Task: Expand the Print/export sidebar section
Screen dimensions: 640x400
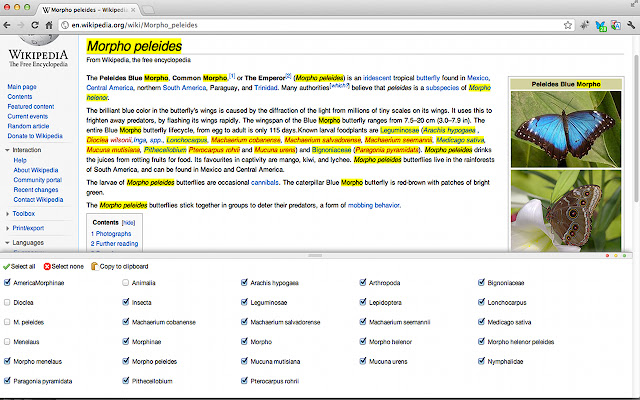Action: [x=7, y=229]
